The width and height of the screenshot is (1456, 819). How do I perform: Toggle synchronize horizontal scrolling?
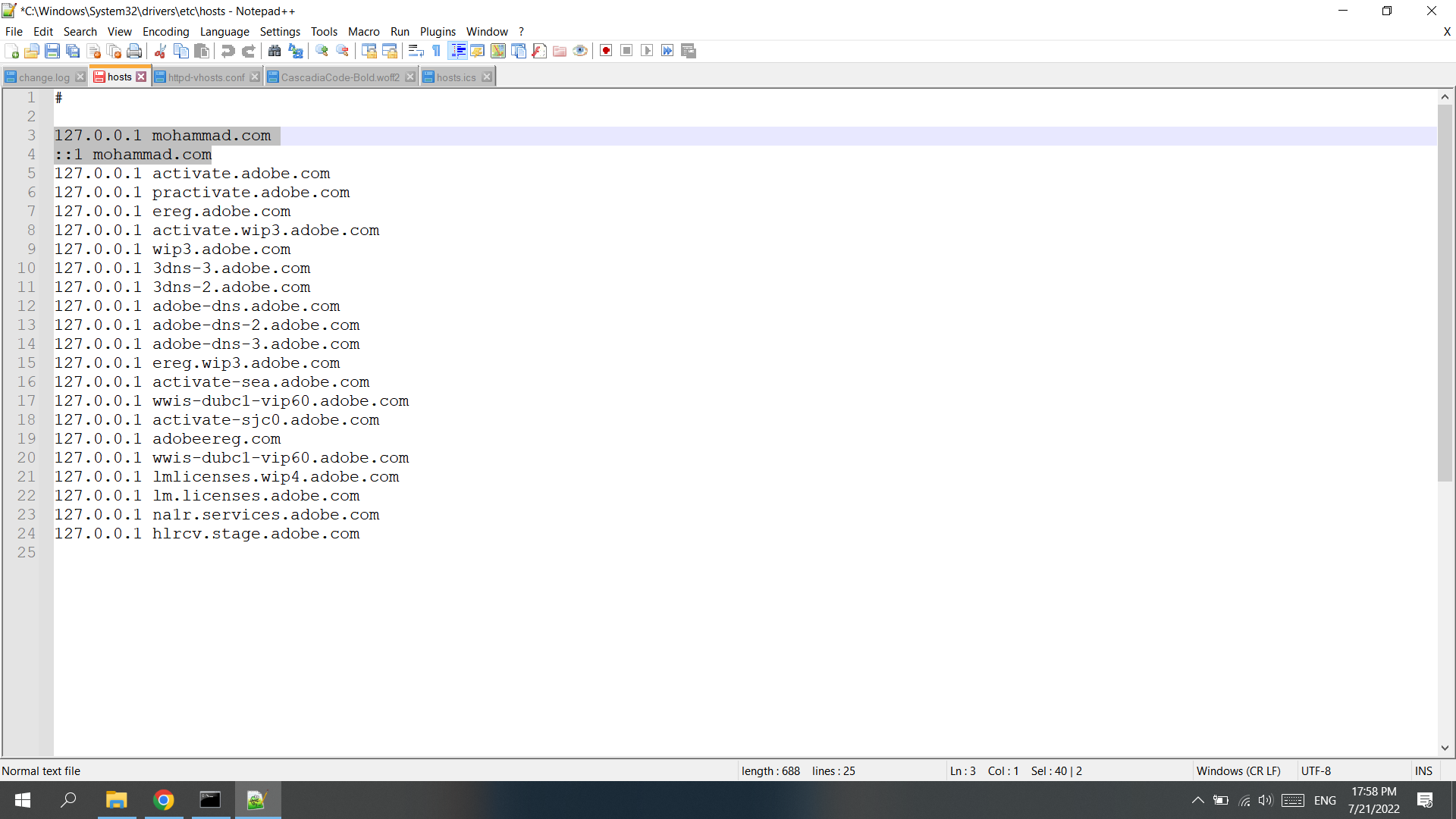click(x=390, y=51)
